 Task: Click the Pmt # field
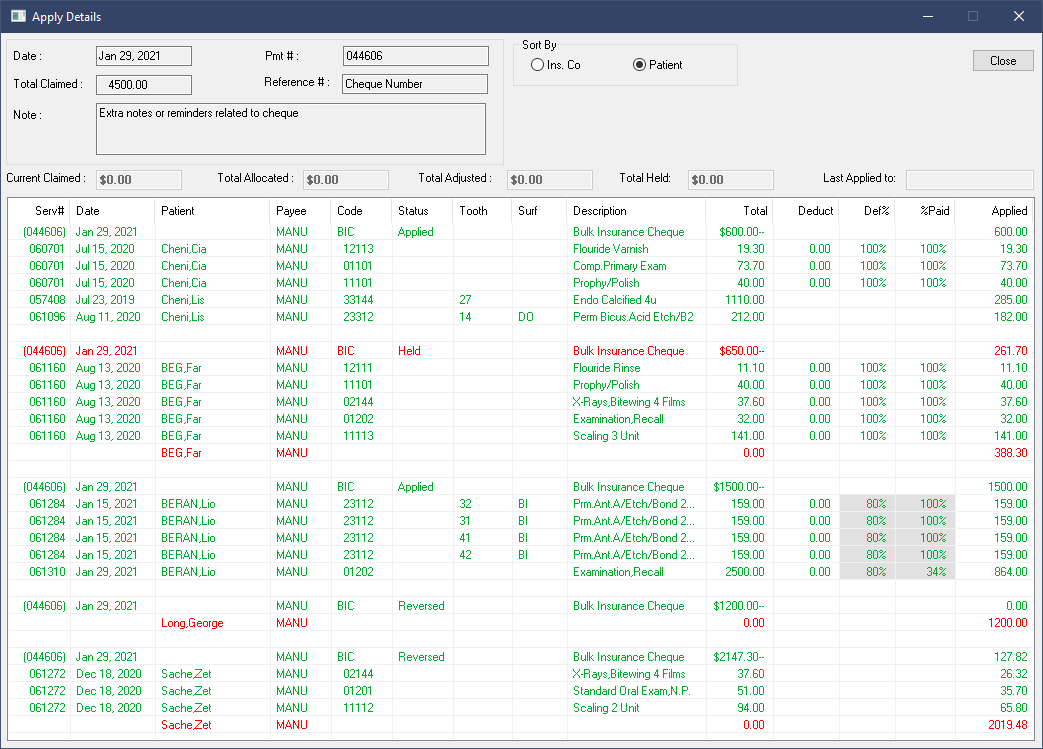pyautogui.click(x=415, y=56)
